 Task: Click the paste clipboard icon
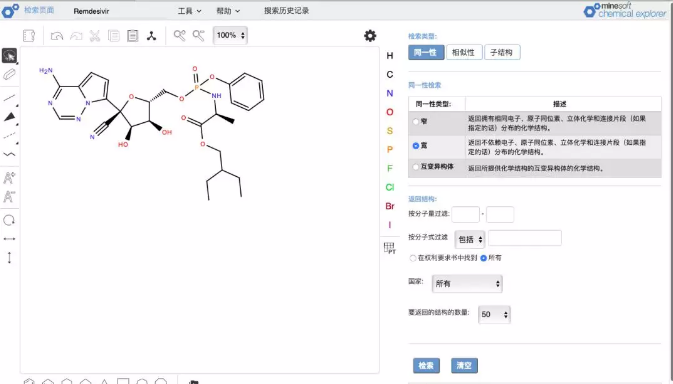tap(133, 36)
